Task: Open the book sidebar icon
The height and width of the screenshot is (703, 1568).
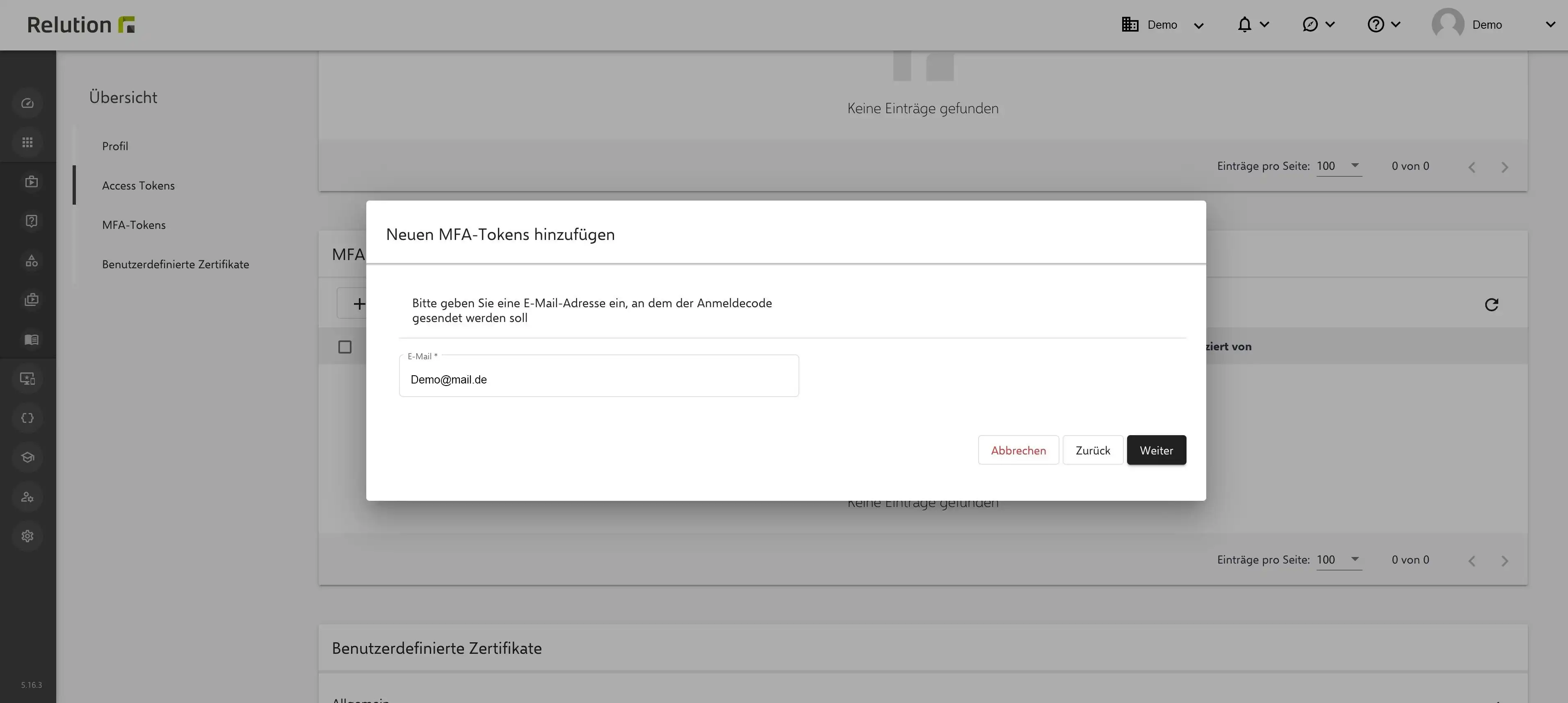Action: click(x=31, y=339)
